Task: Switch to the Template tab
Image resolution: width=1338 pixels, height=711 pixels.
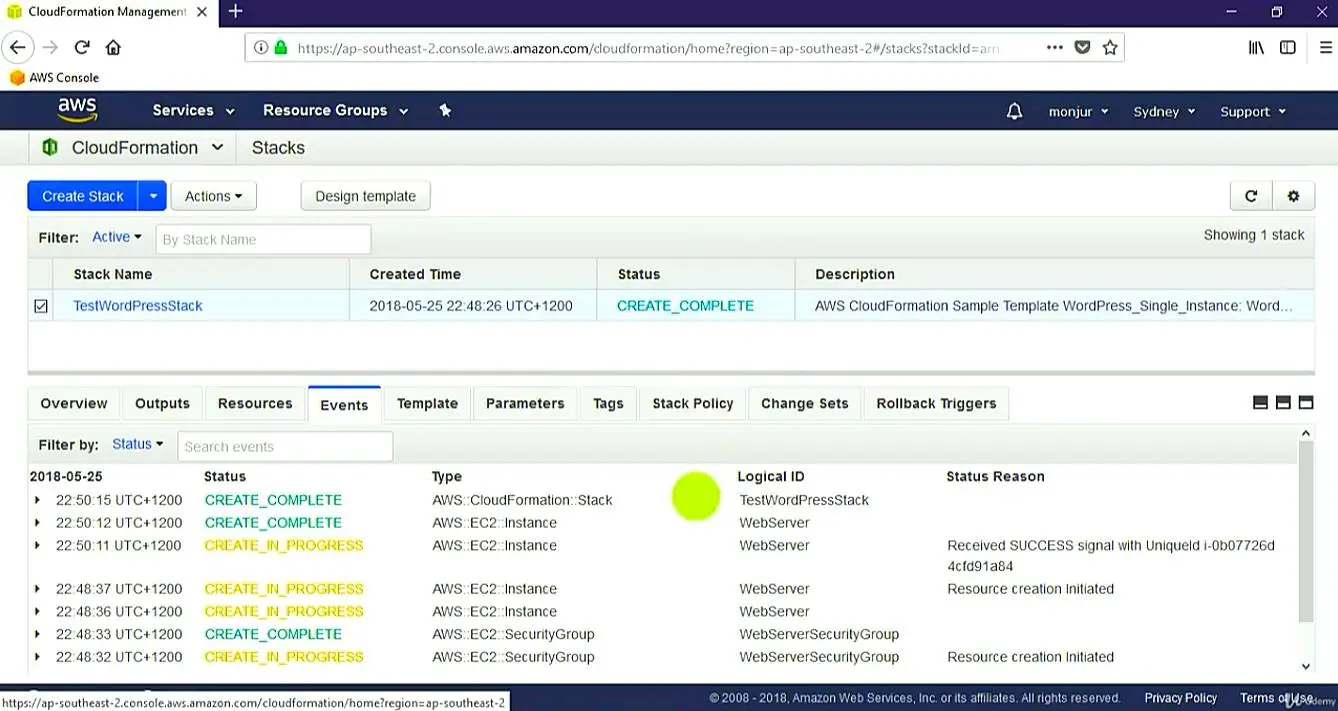Action: [x=427, y=403]
